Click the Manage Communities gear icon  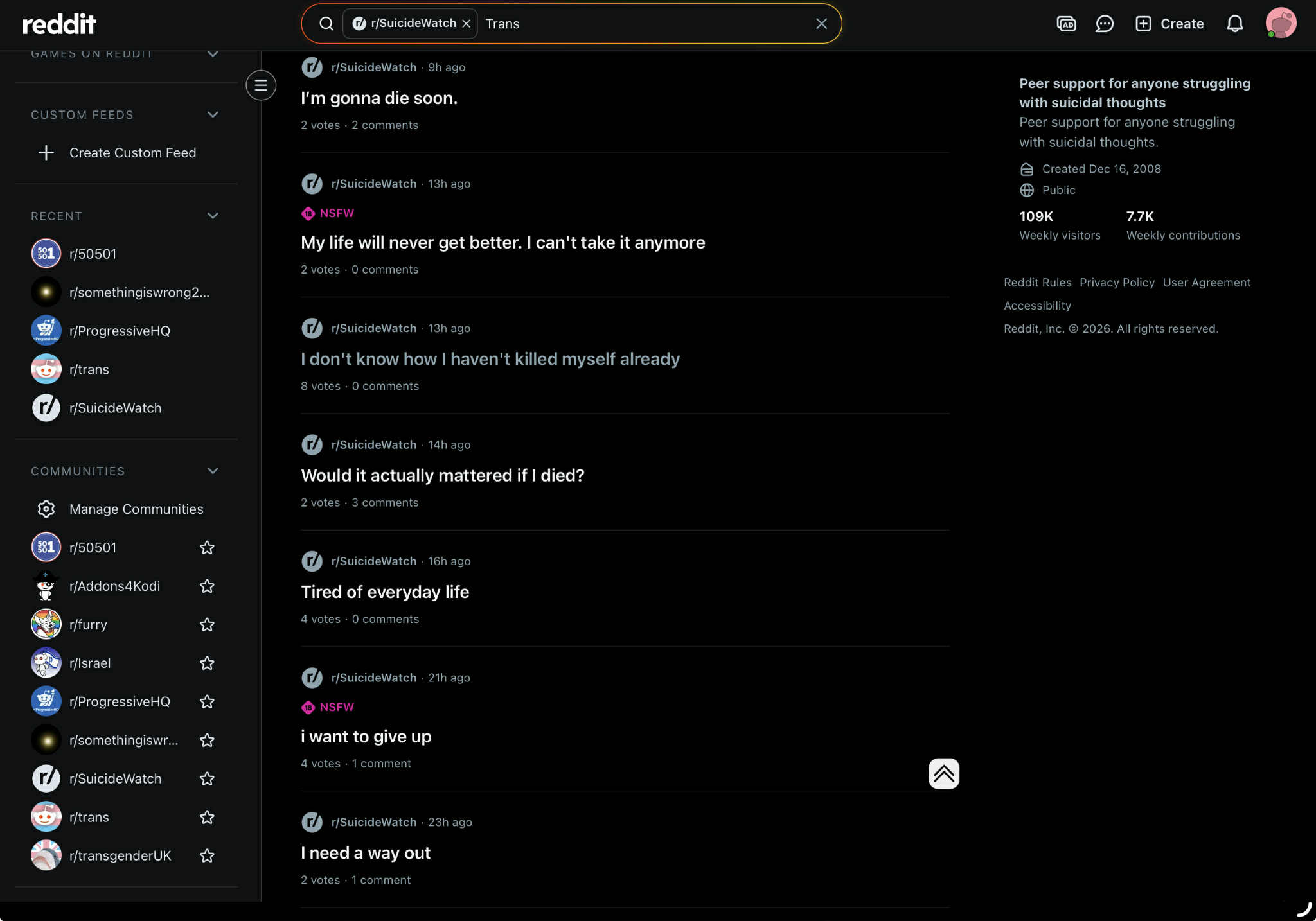click(46, 509)
